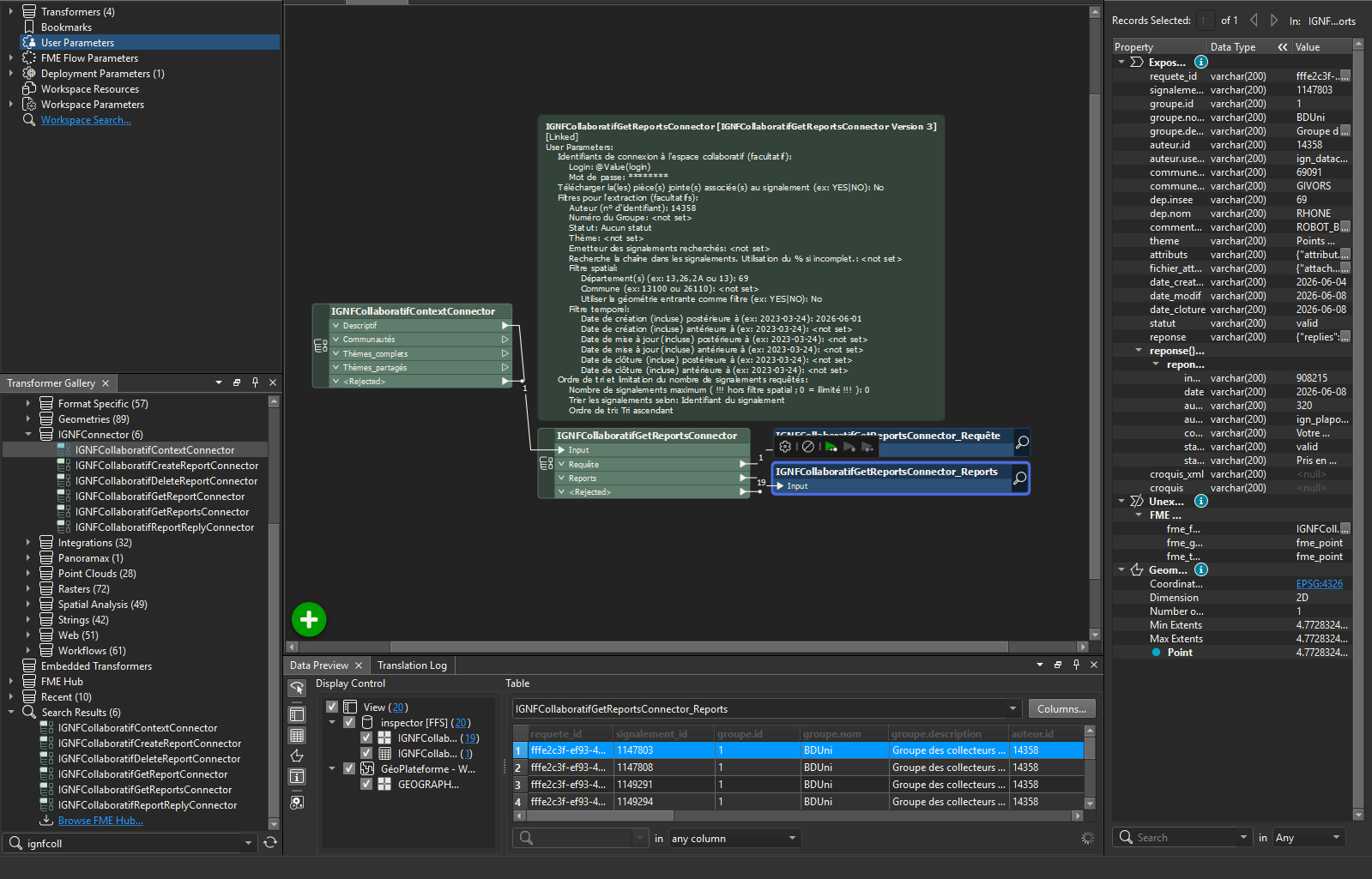The height and width of the screenshot is (879, 1372).
Task: Uncheck the View (20) checkbox
Action: point(332,707)
